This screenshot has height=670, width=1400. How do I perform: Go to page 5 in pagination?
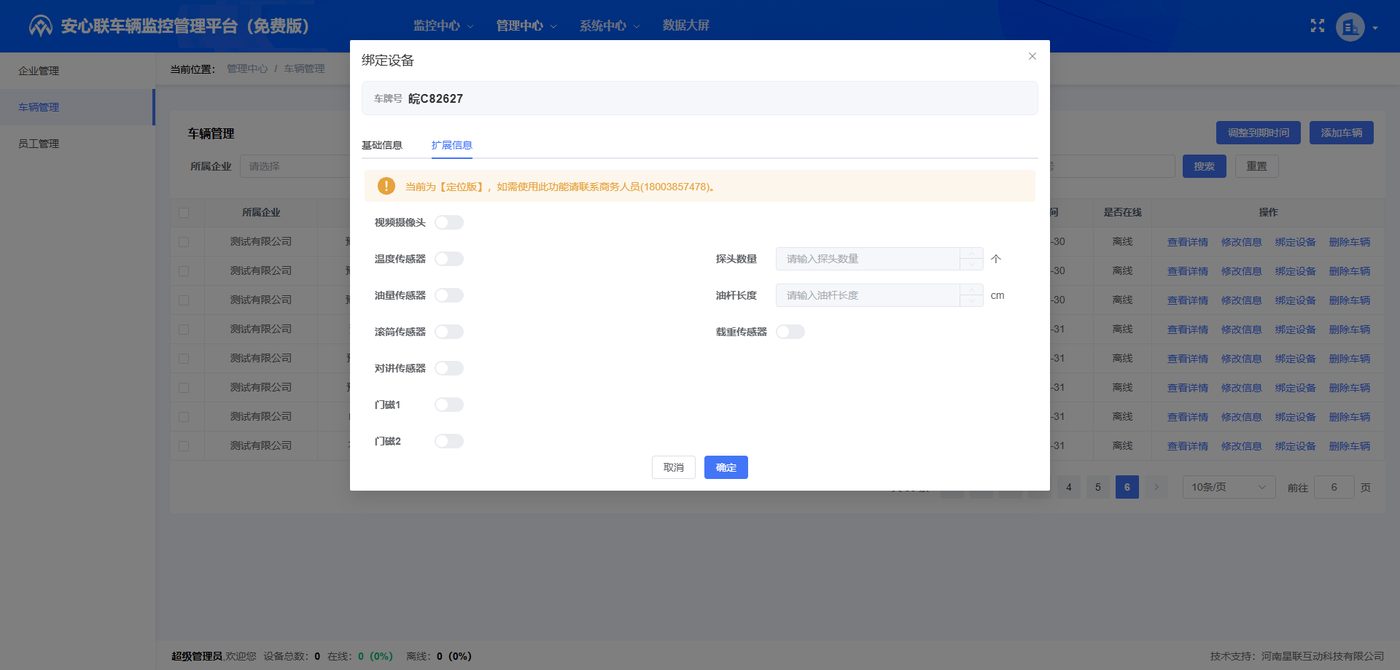pyautogui.click(x=1098, y=487)
